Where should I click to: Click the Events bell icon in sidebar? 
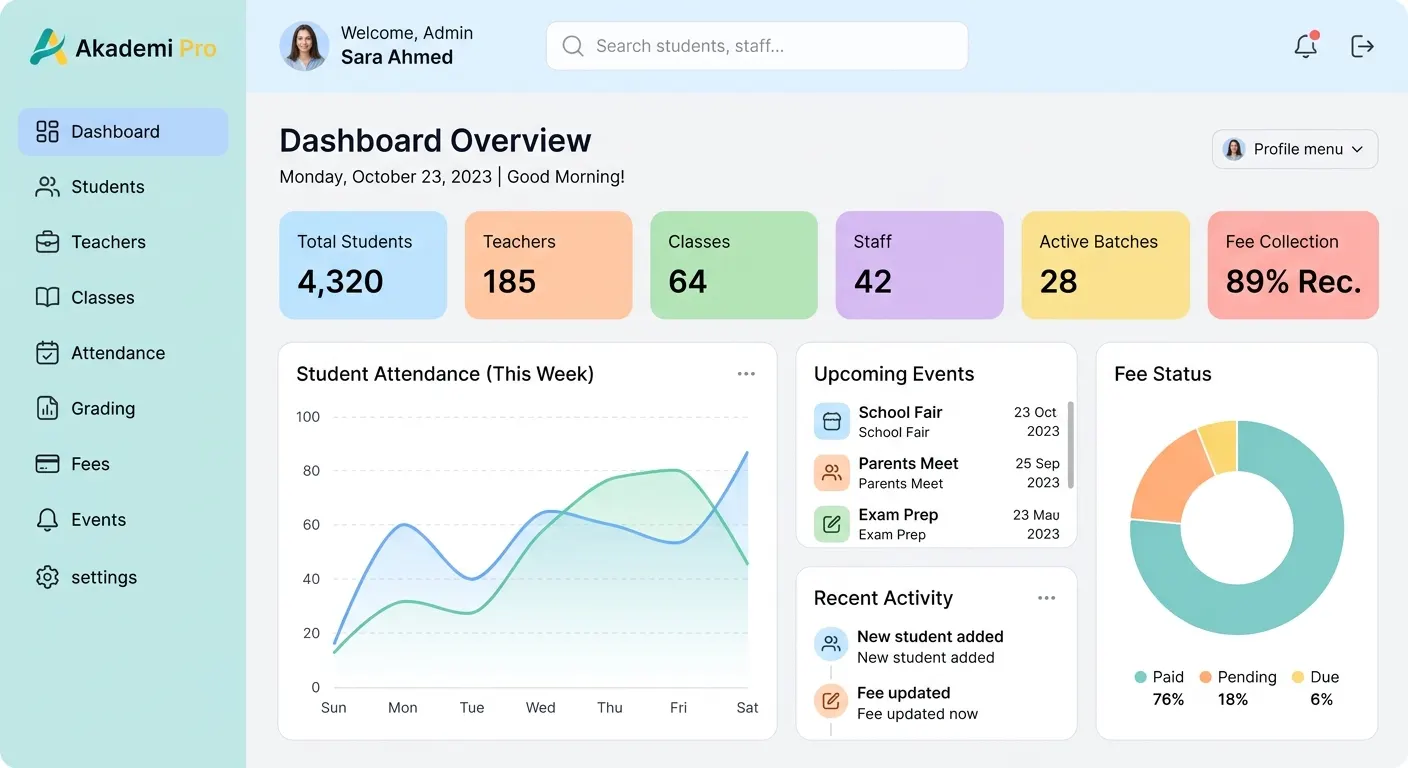tap(47, 520)
